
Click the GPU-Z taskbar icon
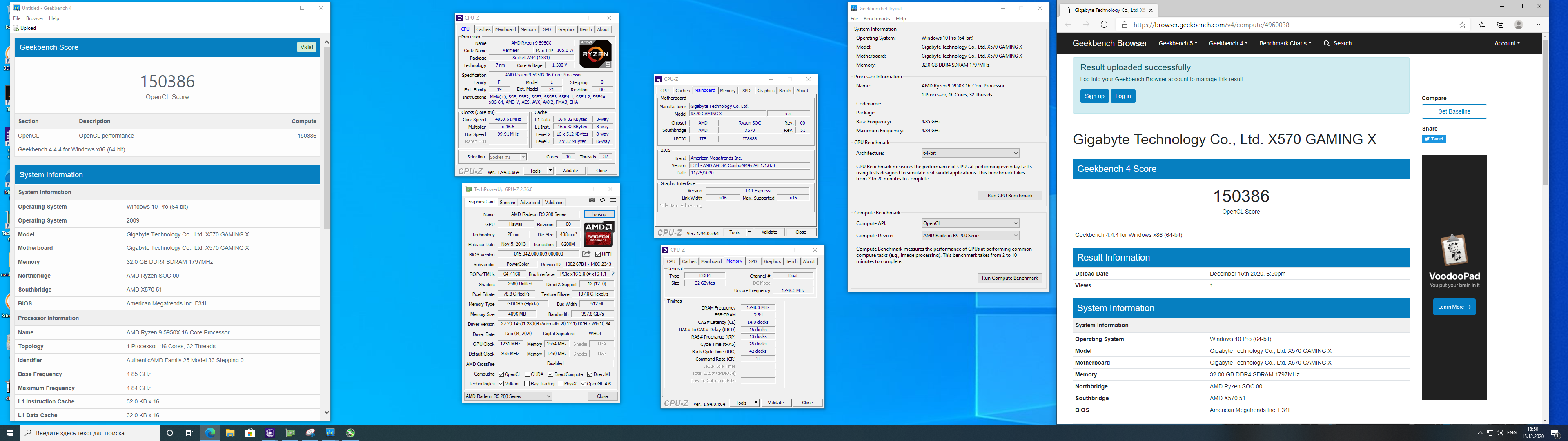[290, 433]
